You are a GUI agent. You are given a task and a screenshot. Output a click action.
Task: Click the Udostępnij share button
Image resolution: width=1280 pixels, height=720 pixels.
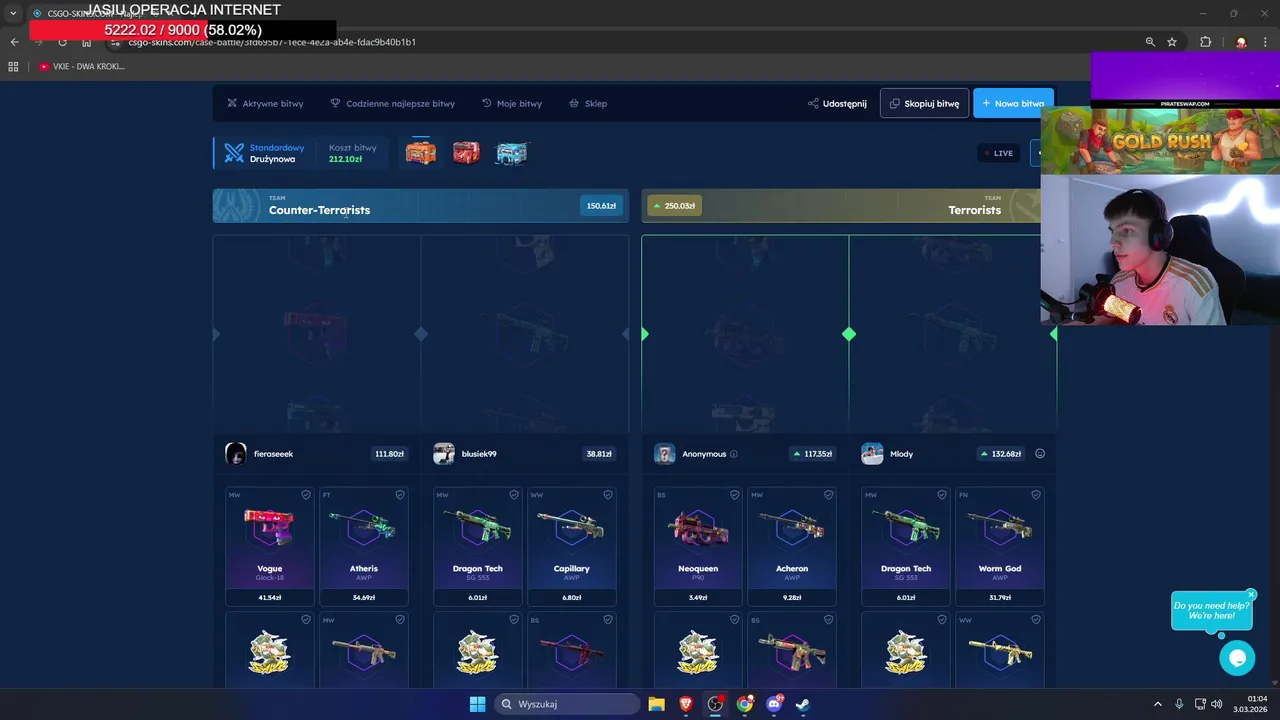[837, 103]
